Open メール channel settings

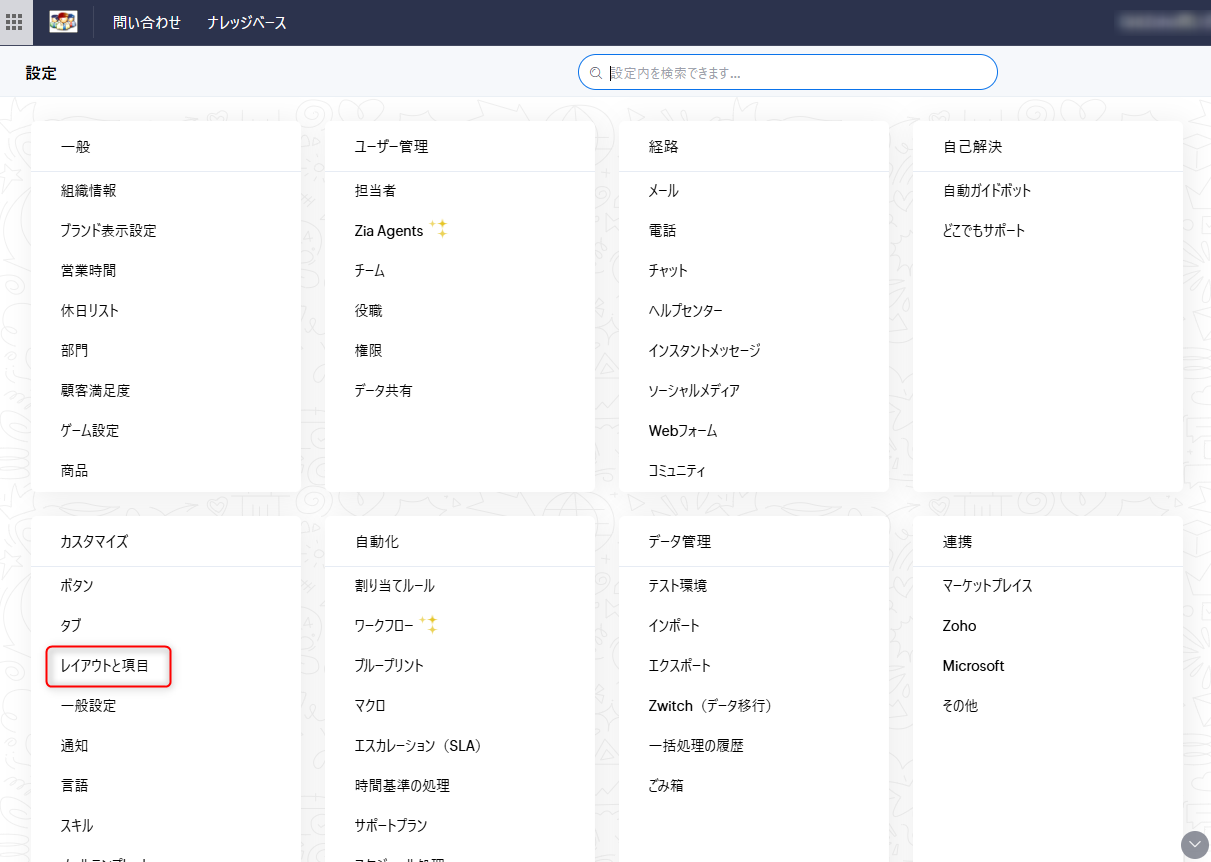tap(663, 191)
